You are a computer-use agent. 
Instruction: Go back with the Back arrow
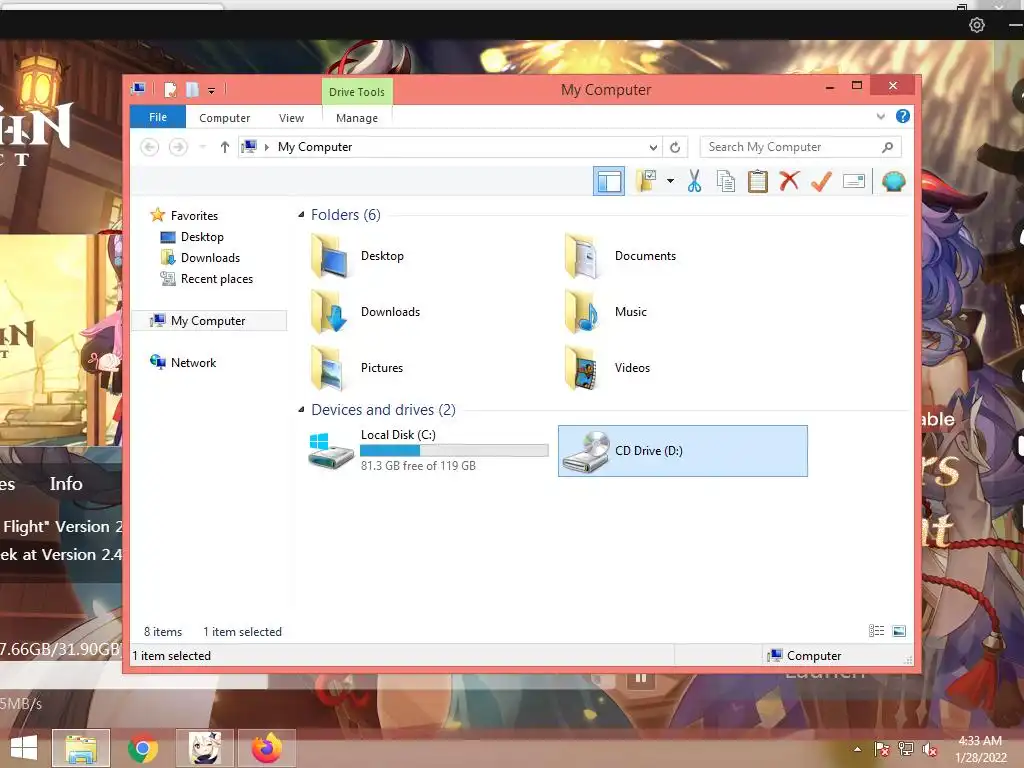click(x=150, y=147)
